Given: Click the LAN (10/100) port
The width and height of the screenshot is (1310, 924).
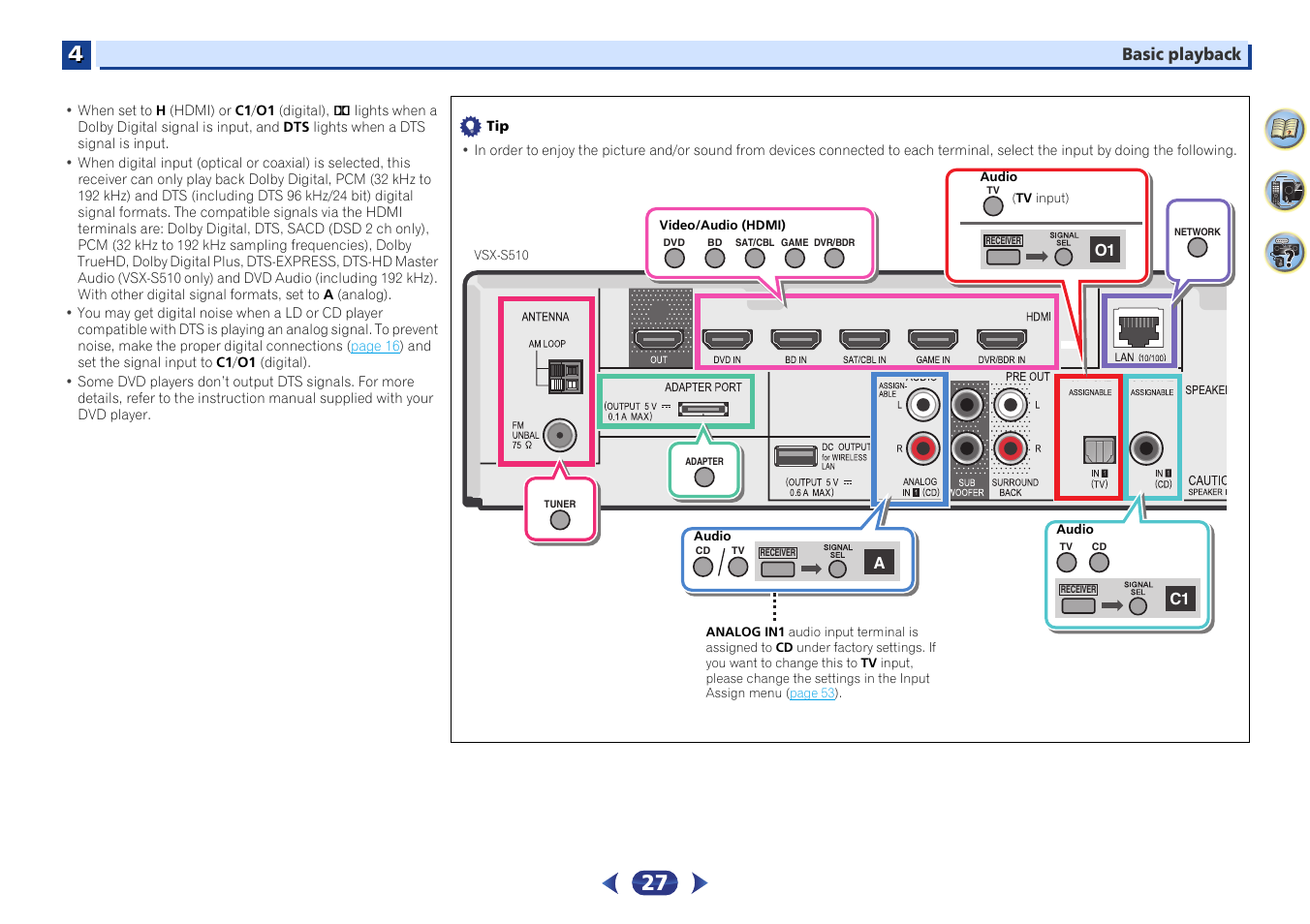Looking at the screenshot, I should 1138,331.
